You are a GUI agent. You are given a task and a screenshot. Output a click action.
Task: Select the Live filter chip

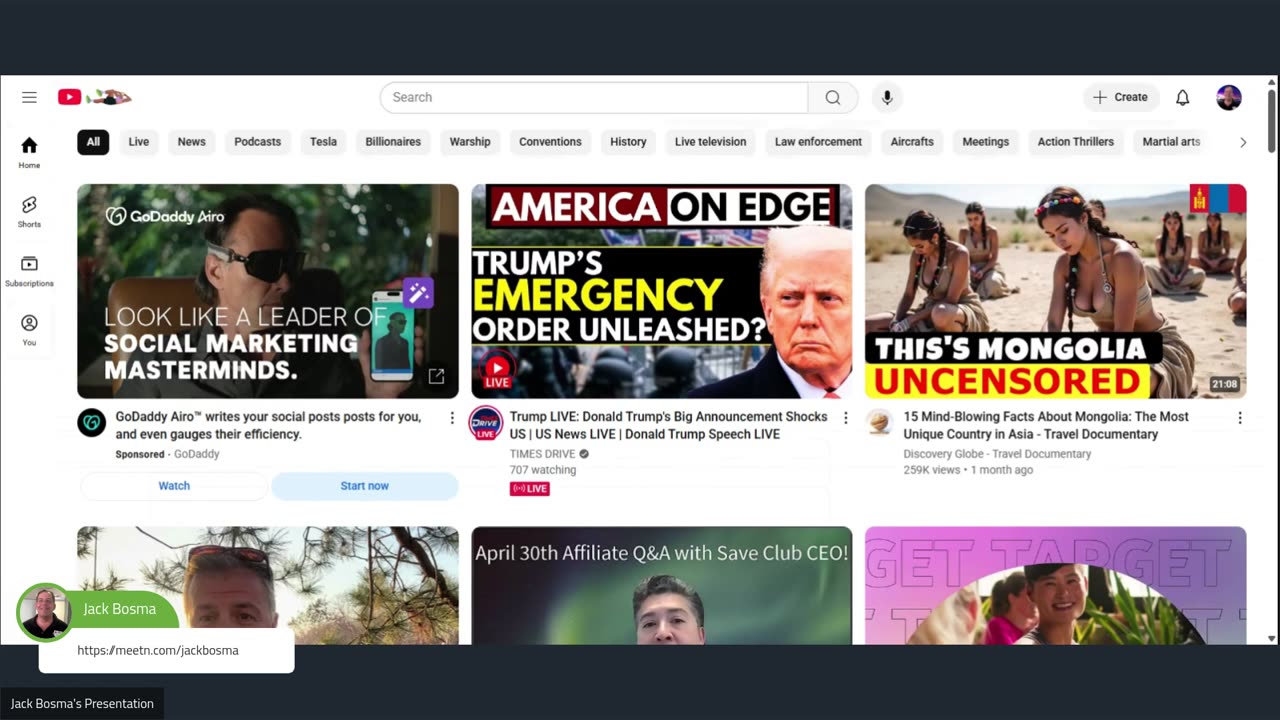click(x=139, y=142)
